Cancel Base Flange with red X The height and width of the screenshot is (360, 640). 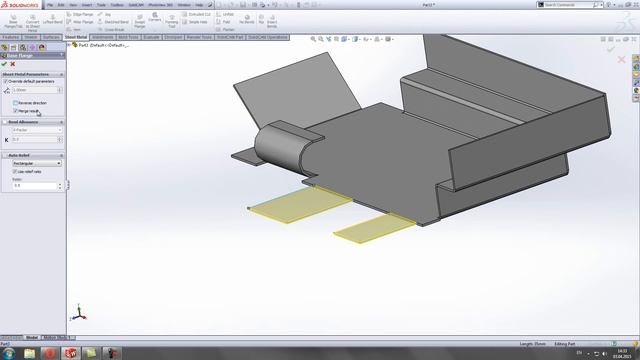(x=13, y=64)
